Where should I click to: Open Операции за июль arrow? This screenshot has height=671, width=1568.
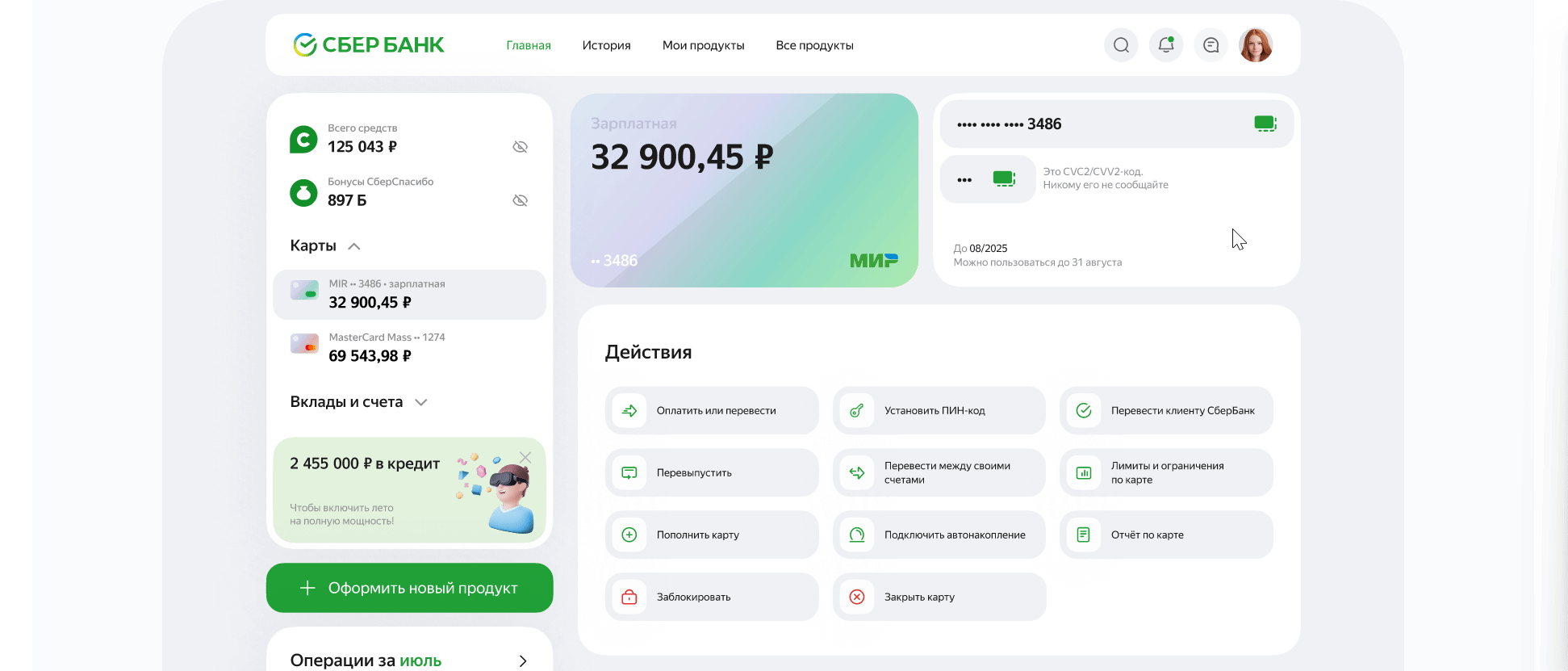pyautogui.click(x=523, y=661)
